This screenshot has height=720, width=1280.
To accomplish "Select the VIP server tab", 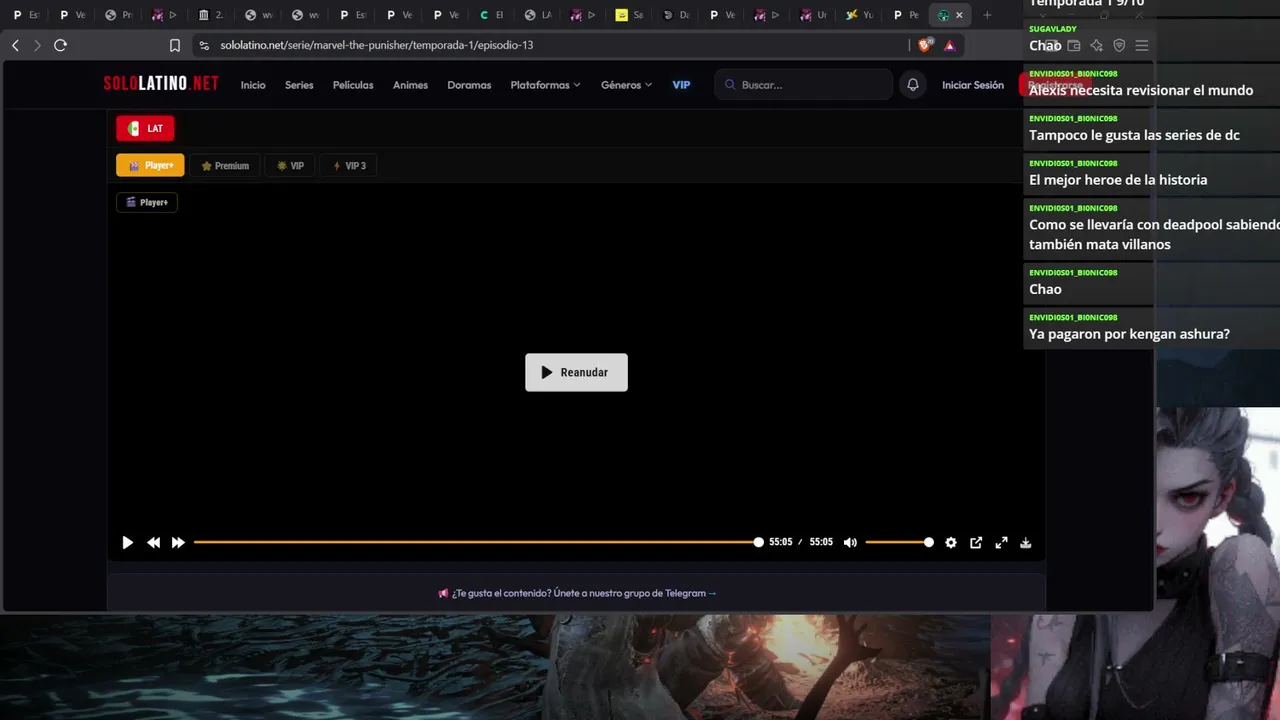I will pos(290,165).
